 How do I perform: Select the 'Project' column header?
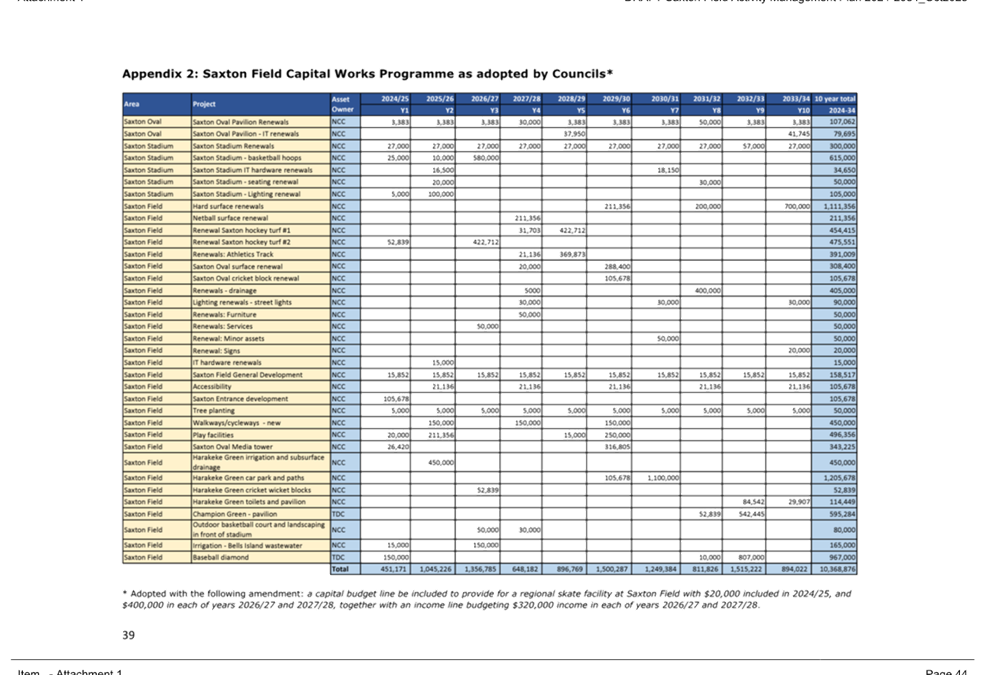tap(260, 104)
